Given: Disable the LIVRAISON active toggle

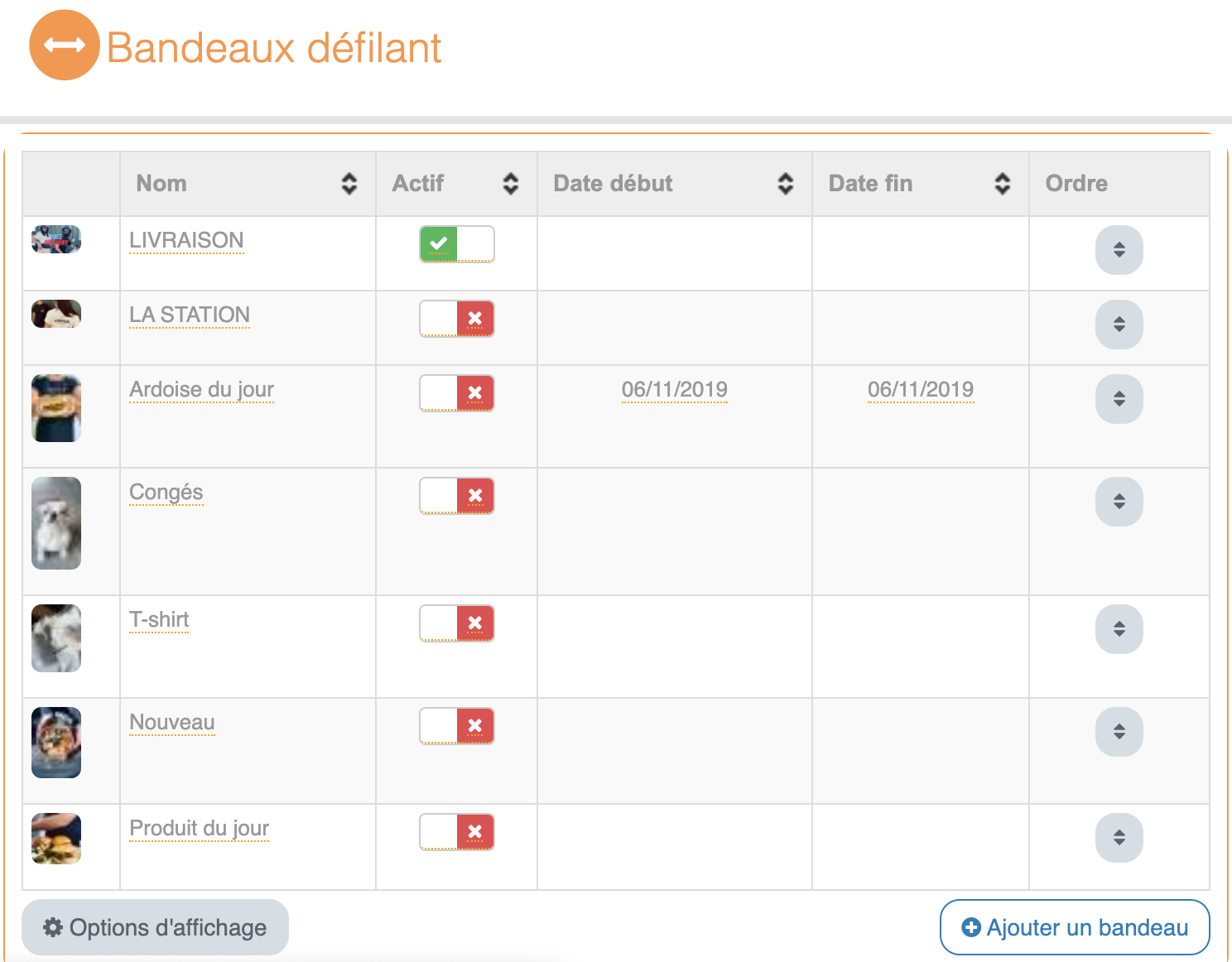Looking at the screenshot, I should (456, 244).
